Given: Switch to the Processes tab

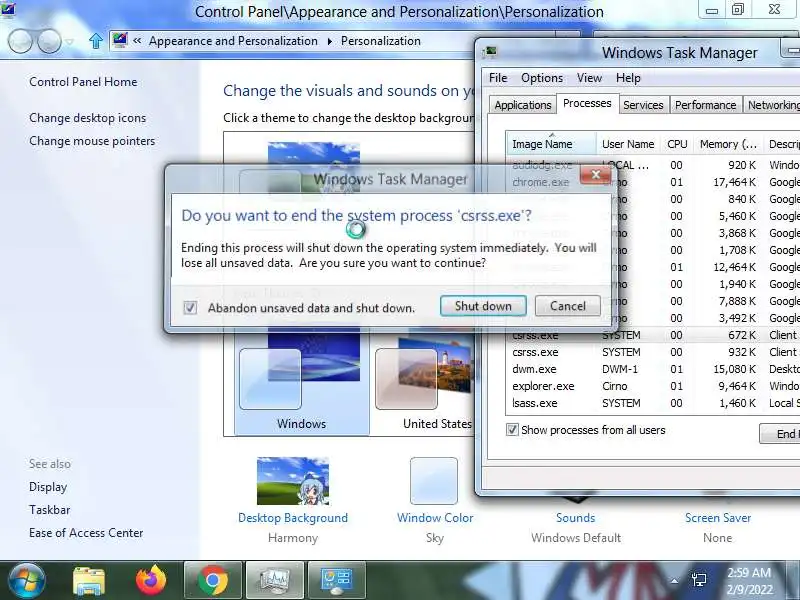Looking at the screenshot, I should coord(587,104).
